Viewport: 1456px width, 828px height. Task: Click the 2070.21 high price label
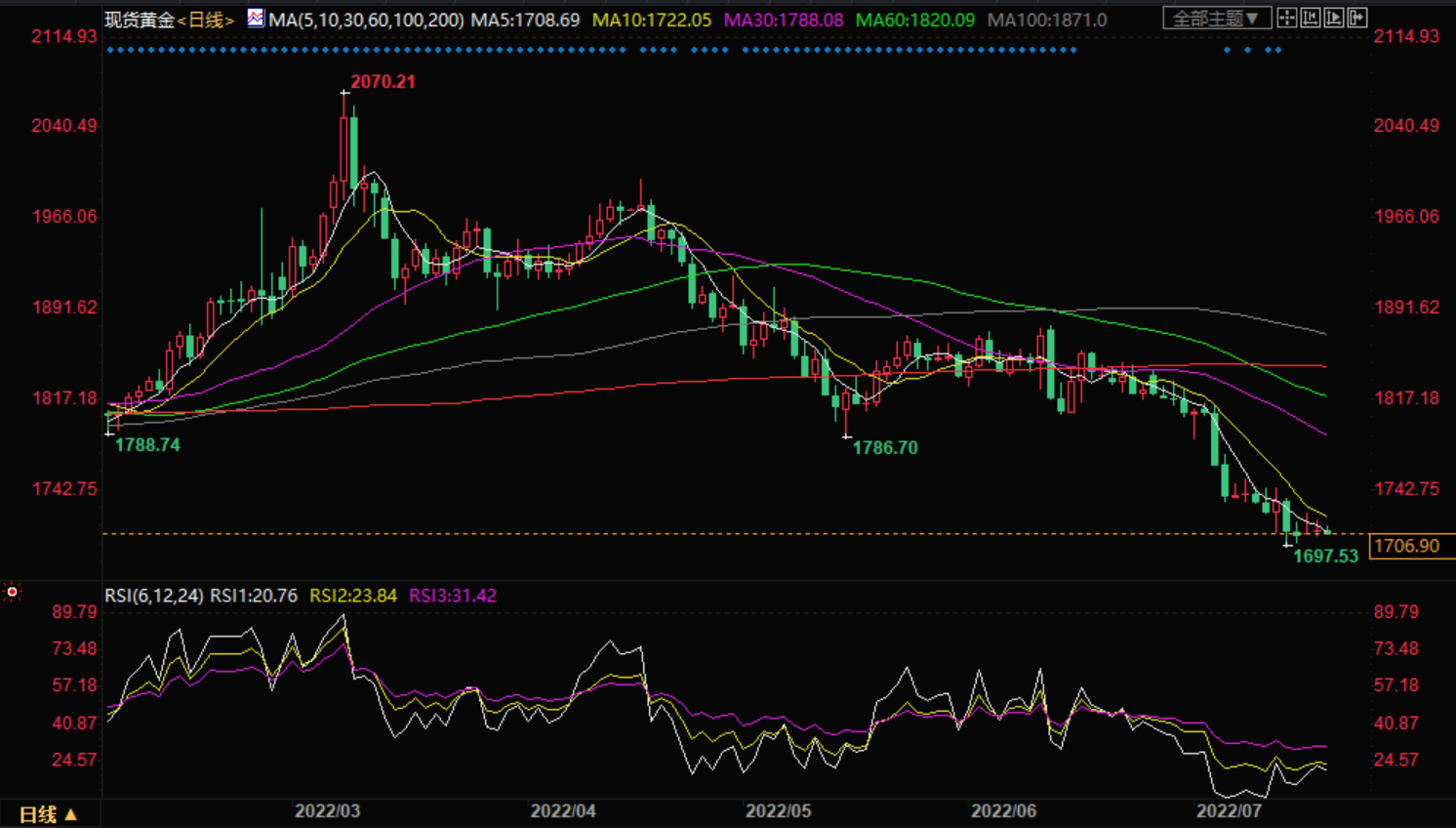(383, 82)
